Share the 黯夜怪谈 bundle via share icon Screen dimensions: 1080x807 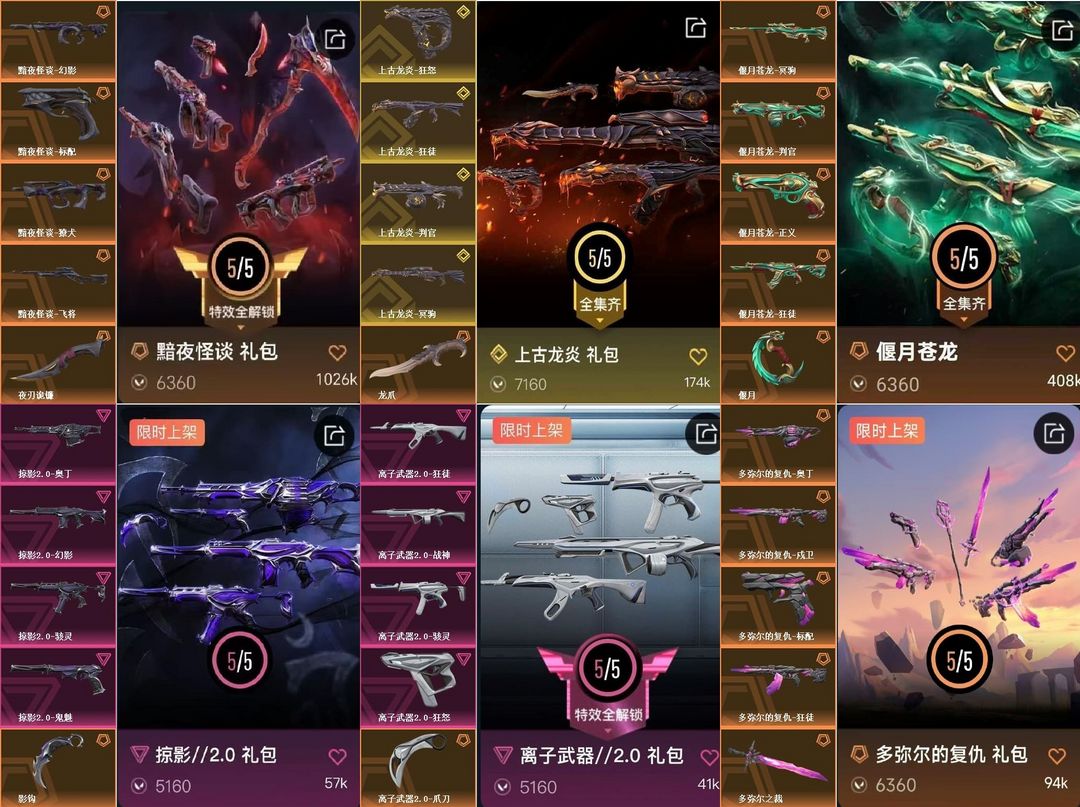pos(335,39)
